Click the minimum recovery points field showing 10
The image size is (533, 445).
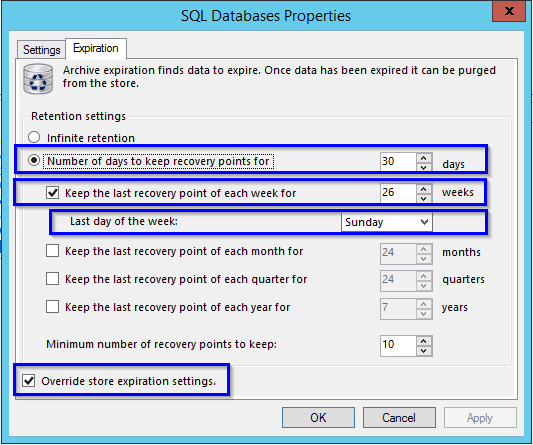(398, 345)
